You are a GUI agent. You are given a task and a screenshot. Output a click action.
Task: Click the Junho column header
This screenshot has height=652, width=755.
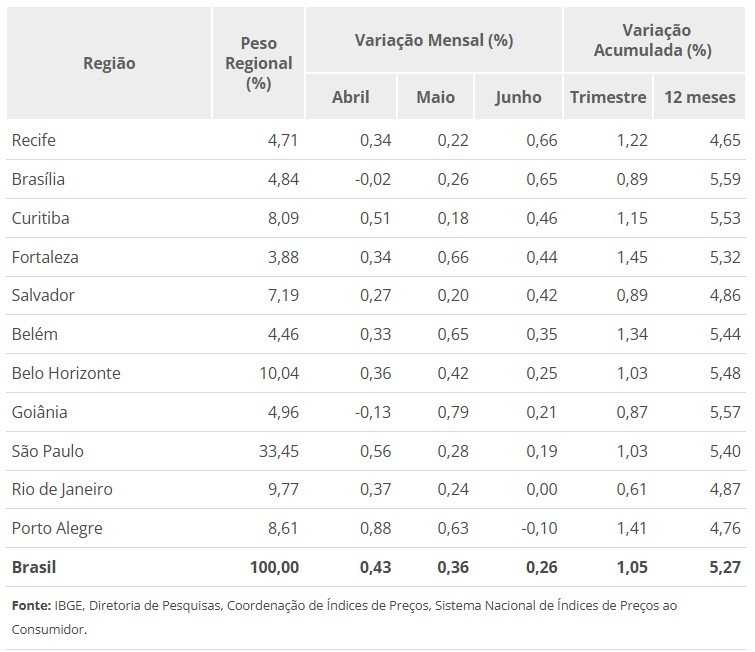point(518,97)
